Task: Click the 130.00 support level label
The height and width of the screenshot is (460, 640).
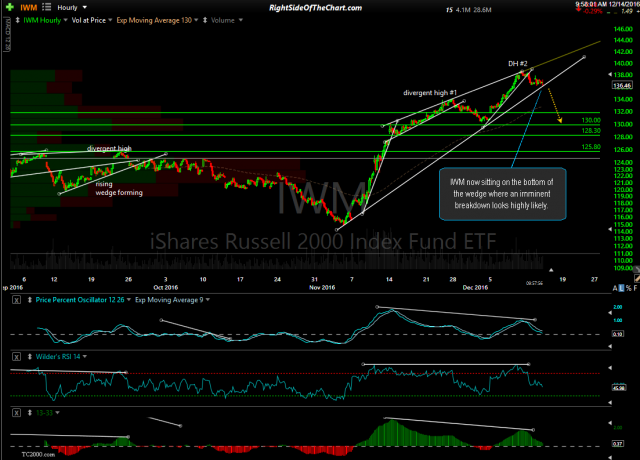Action: point(591,120)
